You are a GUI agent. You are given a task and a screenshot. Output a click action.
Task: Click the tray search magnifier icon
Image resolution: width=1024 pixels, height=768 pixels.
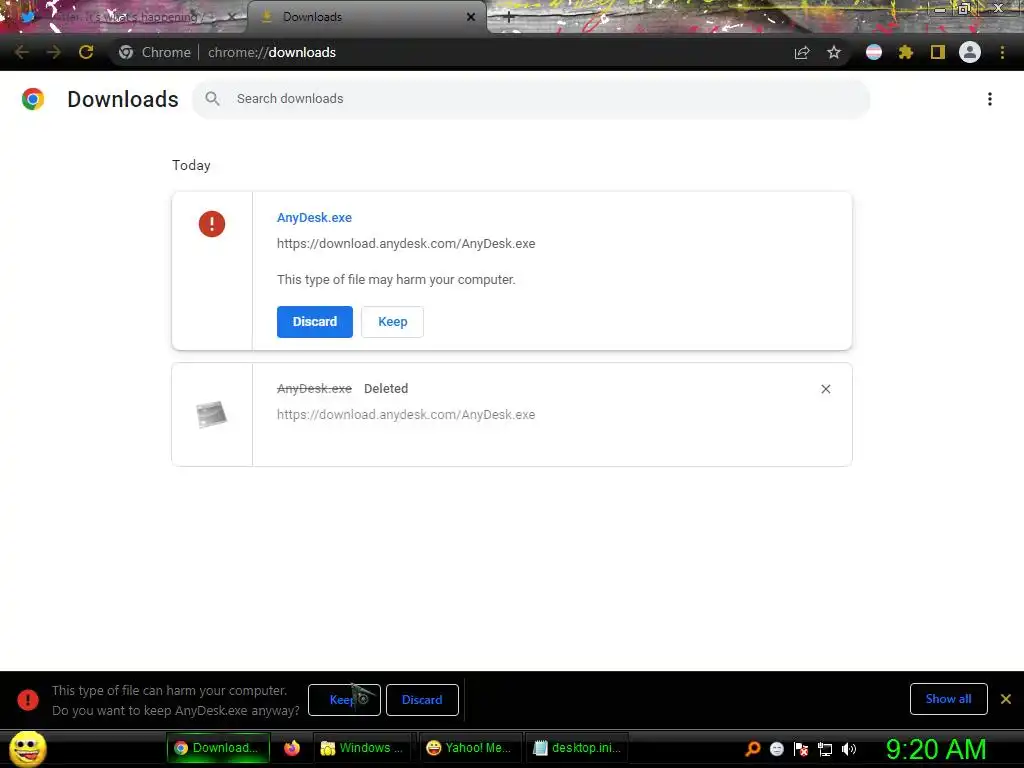pyautogui.click(x=753, y=748)
